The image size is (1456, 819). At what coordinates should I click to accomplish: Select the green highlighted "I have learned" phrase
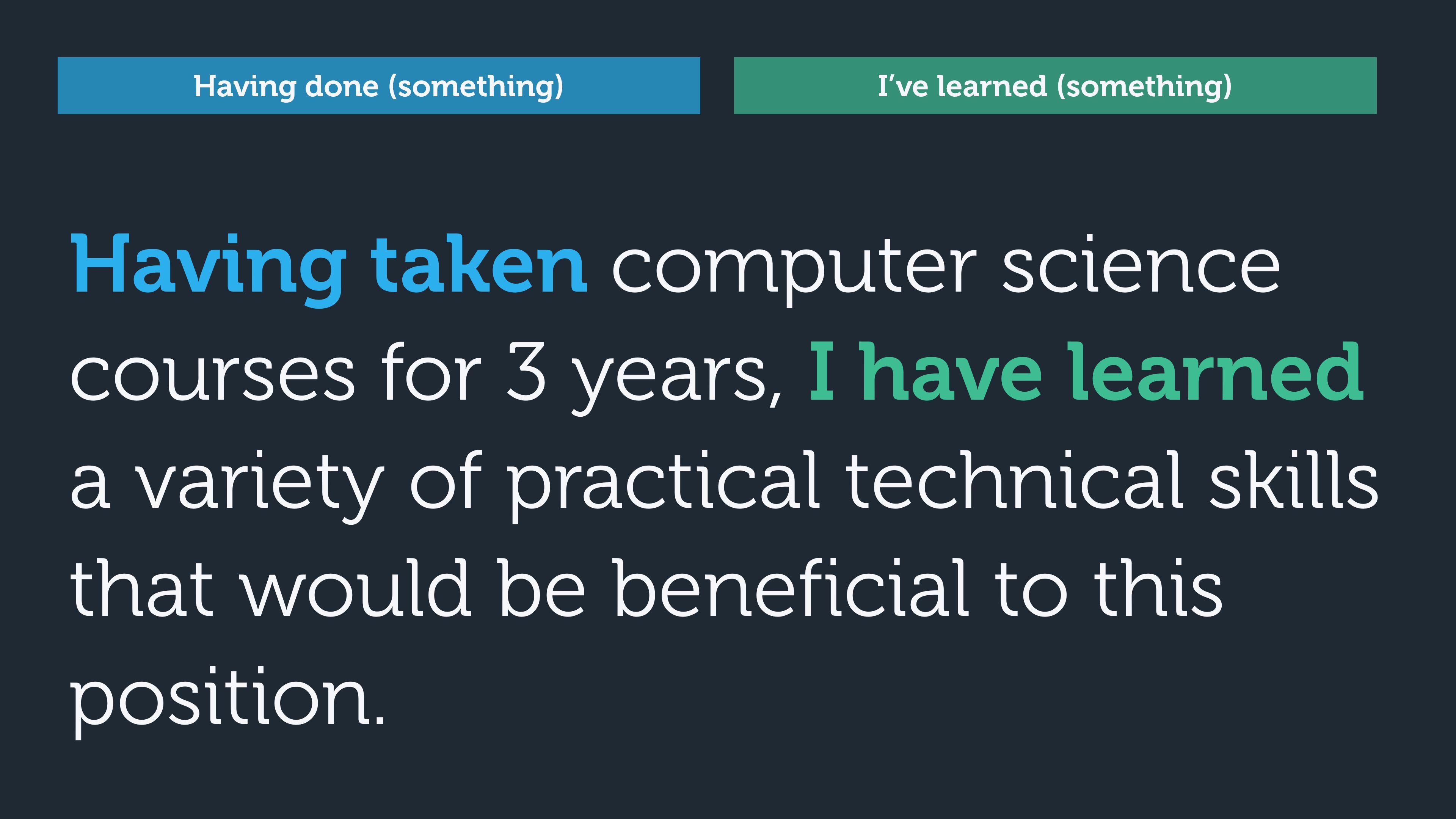[1086, 373]
